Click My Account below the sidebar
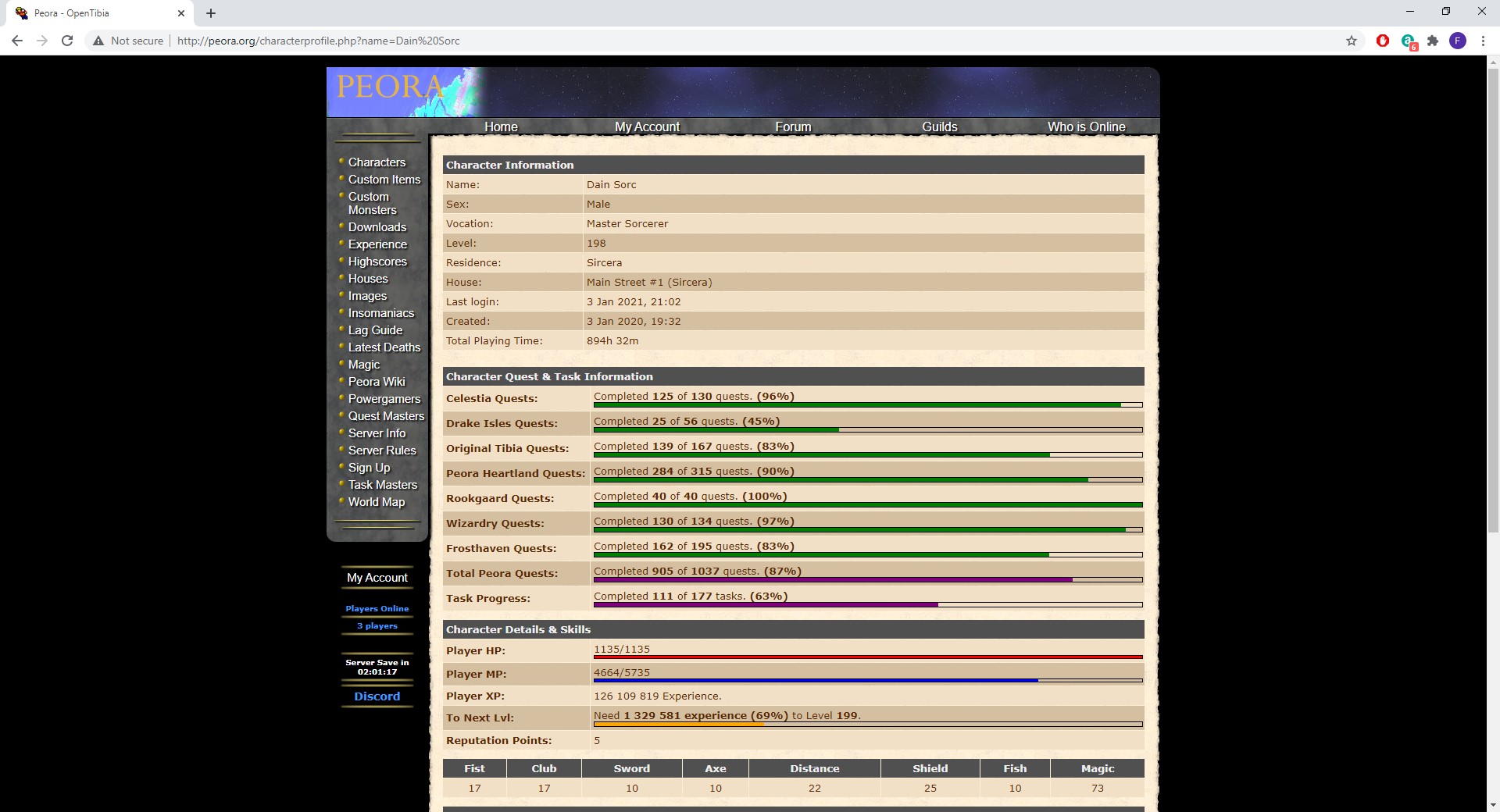 [377, 578]
